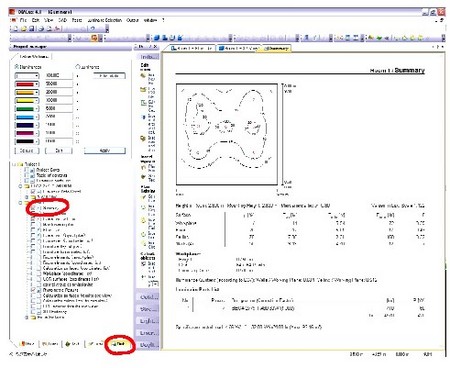Open the red isoline color dropdown
Viewport: 450px width, 368px height.
pyautogui.click(x=37, y=84)
